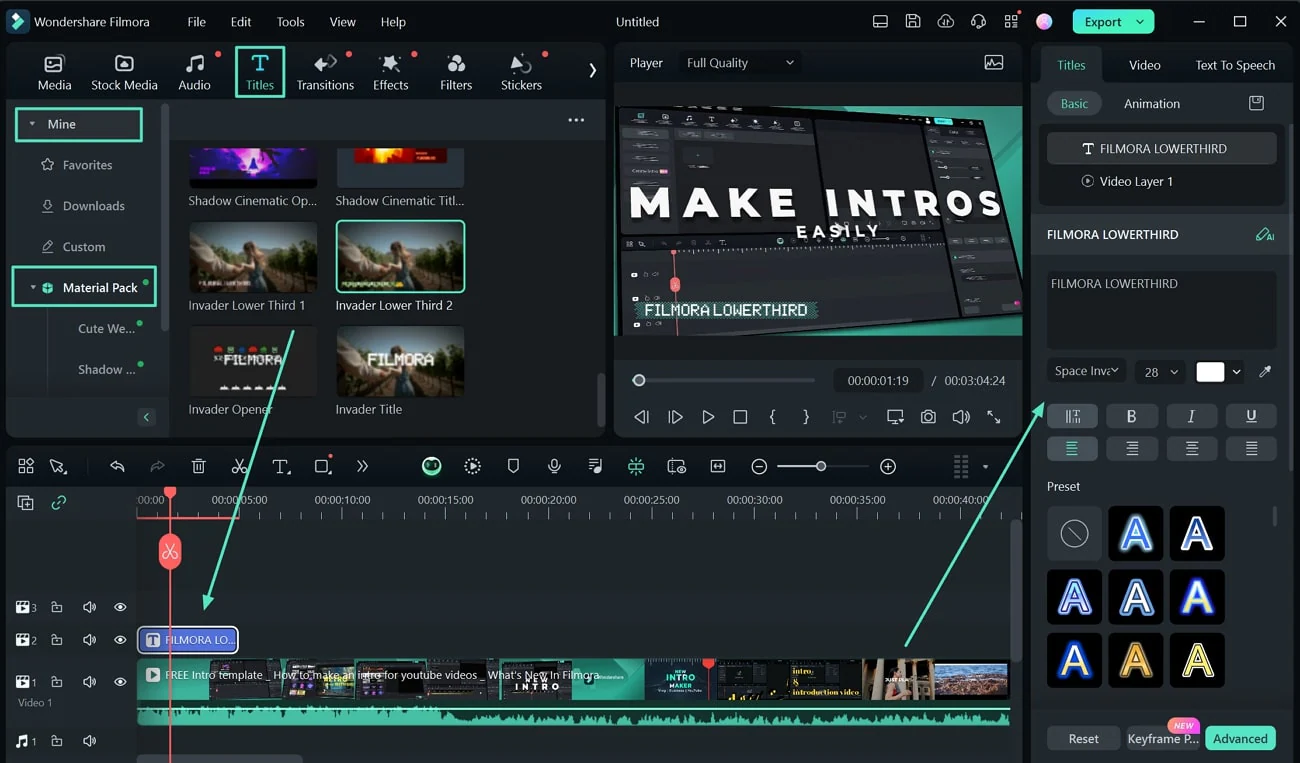Image resolution: width=1300 pixels, height=763 pixels.
Task: Switch to the Text To Speech tab
Action: tap(1235, 65)
